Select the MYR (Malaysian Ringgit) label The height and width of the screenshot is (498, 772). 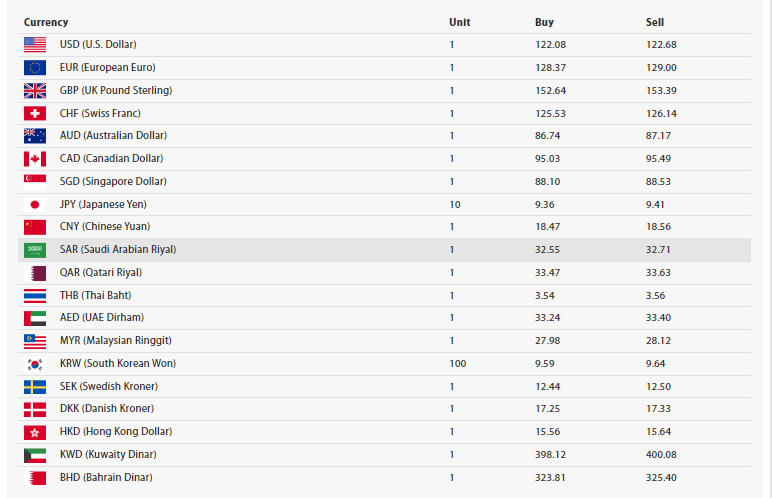[x=116, y=340]
